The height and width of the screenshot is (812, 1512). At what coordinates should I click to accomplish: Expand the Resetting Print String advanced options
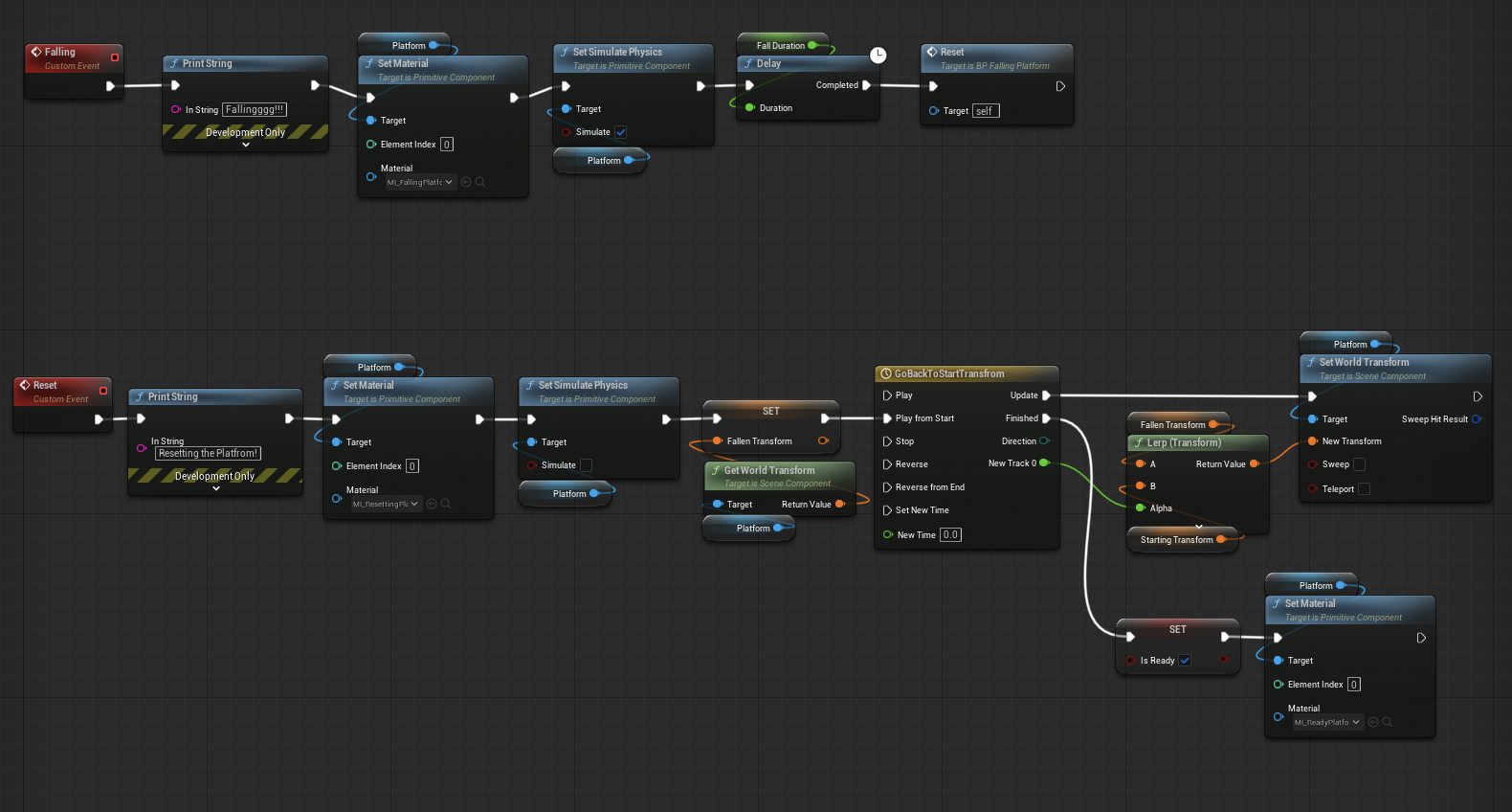pyautogui.click(x=216, y=488)
